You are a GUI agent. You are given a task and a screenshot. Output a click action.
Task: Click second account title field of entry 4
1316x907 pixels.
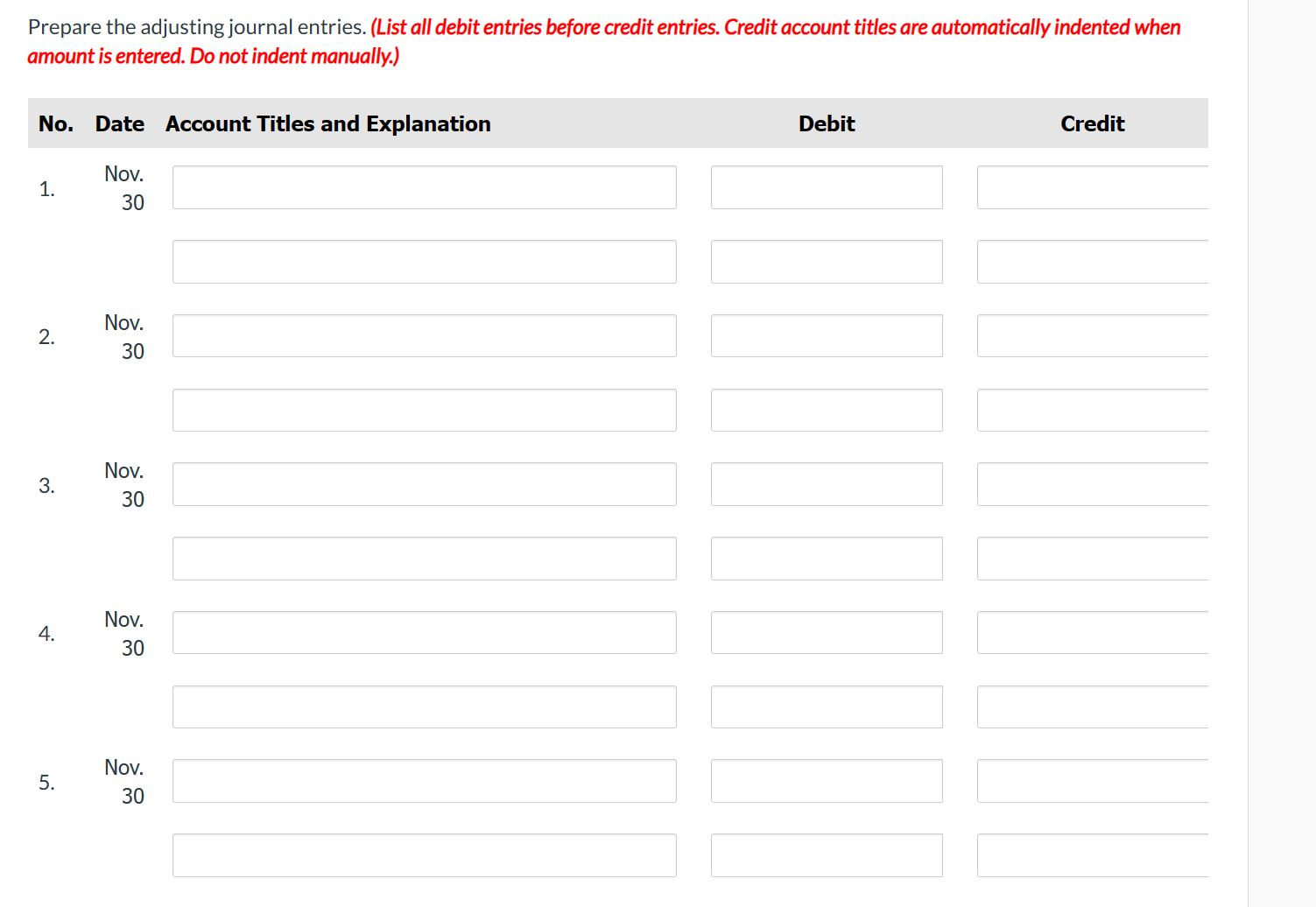[x=424, y=707]
